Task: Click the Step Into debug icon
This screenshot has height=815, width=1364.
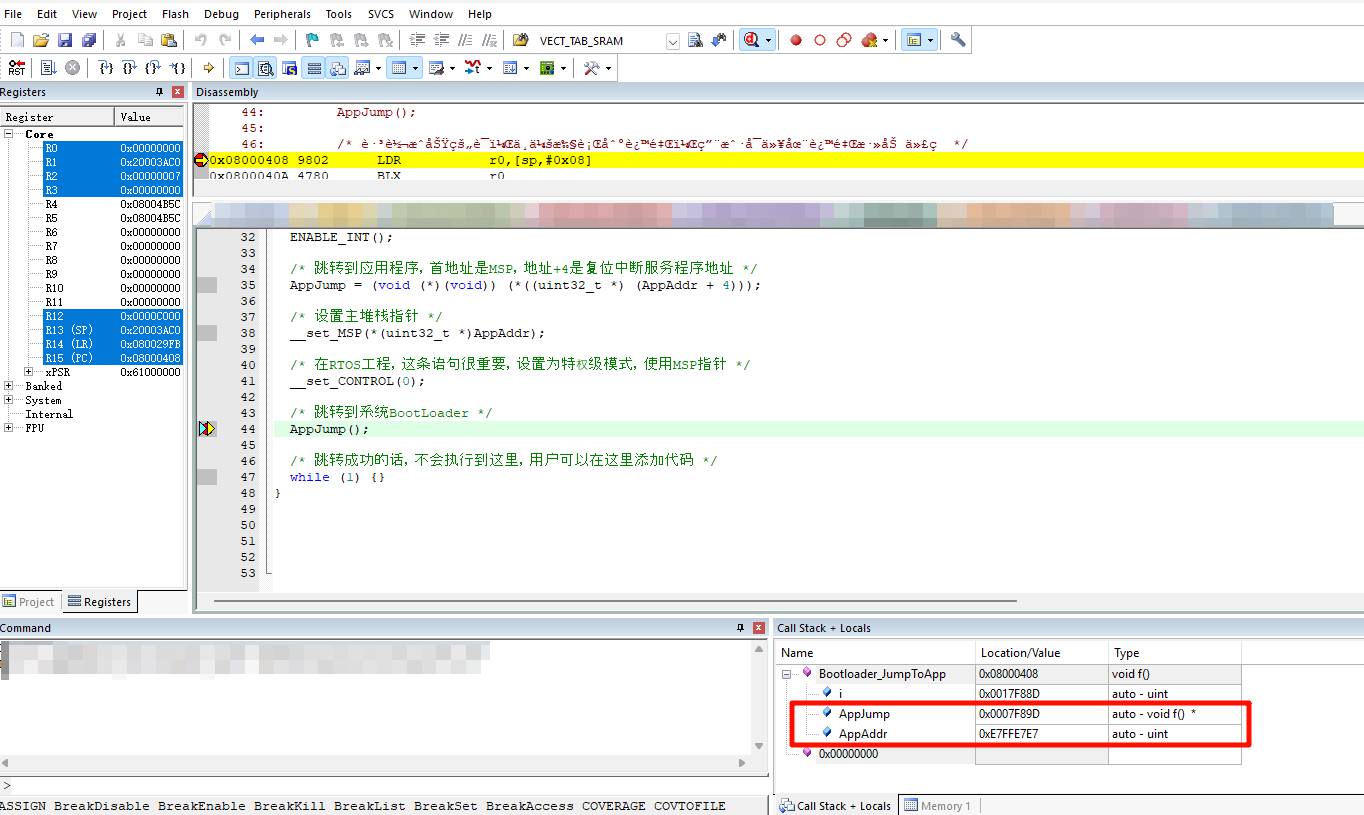Action: click(x=105, y=67)
